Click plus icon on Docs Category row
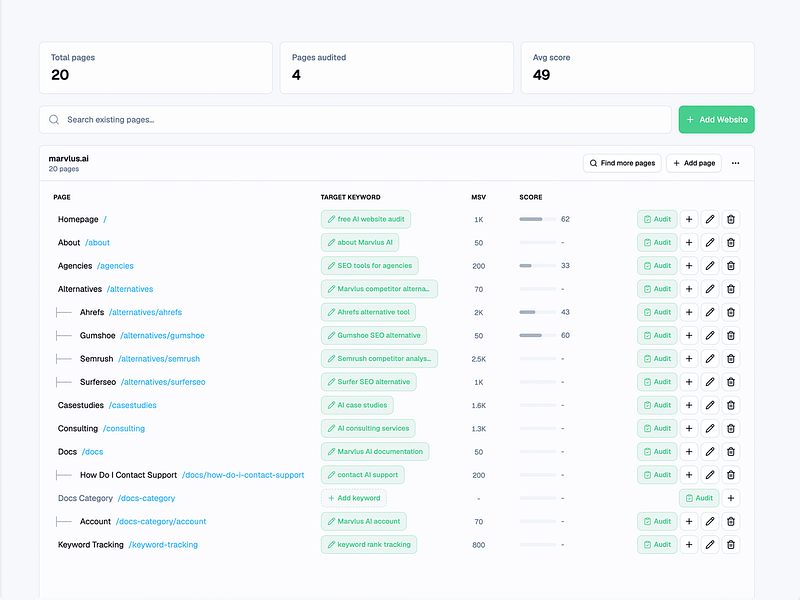800x600 pixels. [x=731, y=498]
